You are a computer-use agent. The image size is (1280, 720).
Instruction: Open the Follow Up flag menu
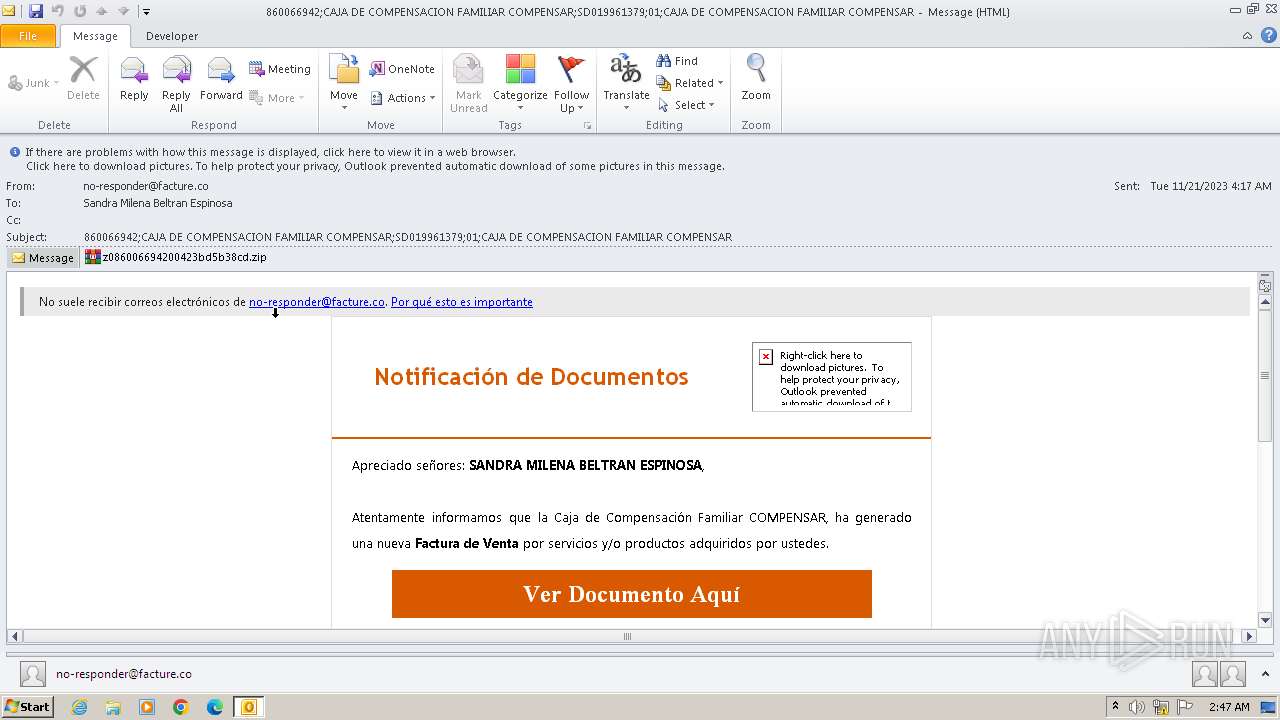pyautogui.click(x=571, y=83)
